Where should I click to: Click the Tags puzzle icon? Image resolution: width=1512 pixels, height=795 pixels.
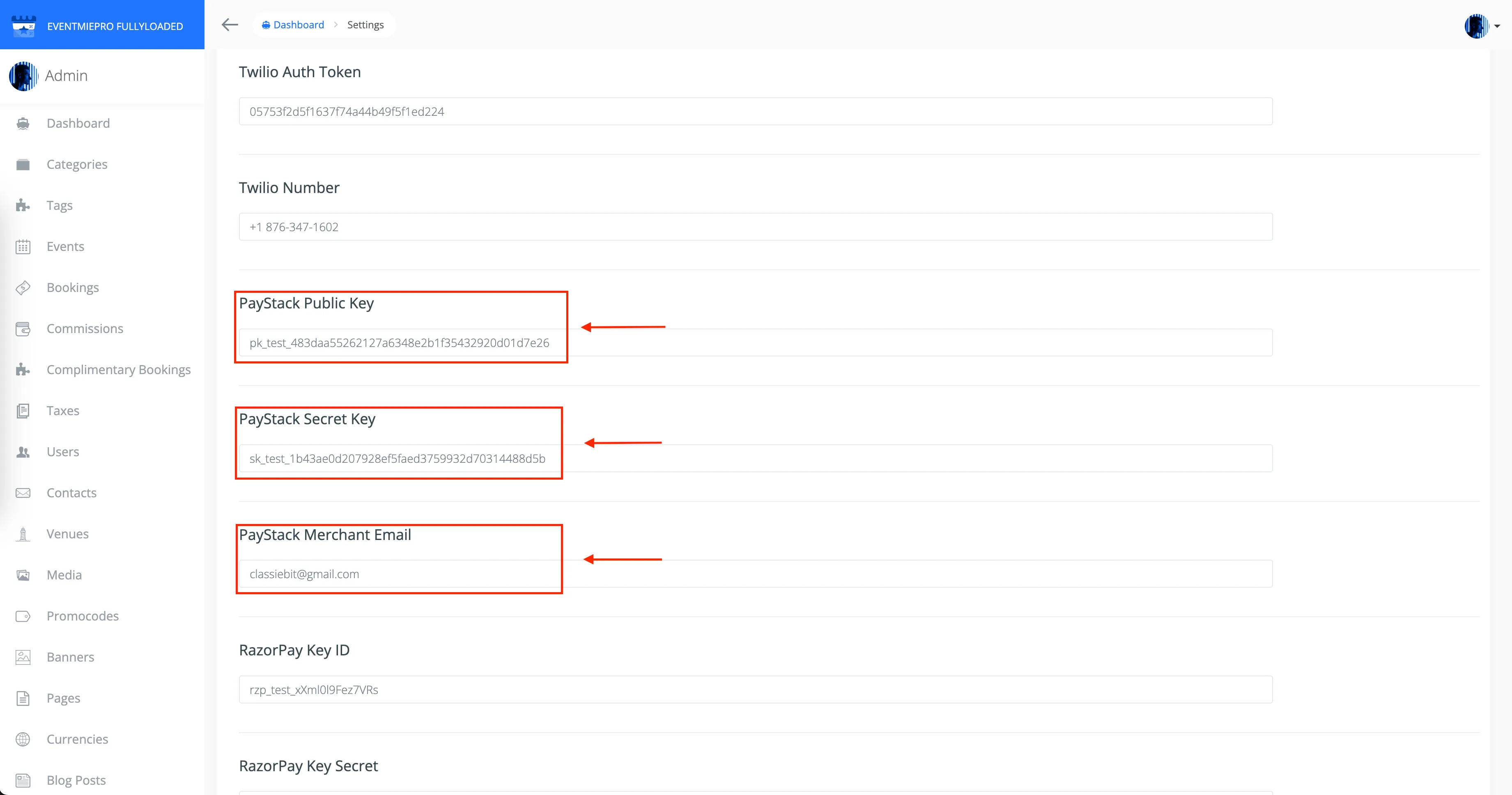coord(23,205)
